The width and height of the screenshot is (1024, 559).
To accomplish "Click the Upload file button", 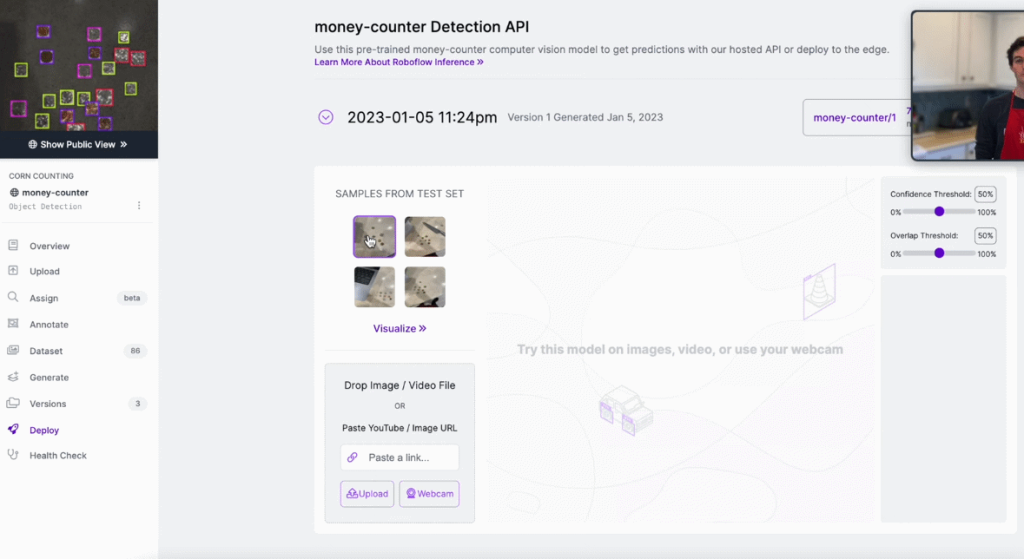I will click(x=367, y=494).
